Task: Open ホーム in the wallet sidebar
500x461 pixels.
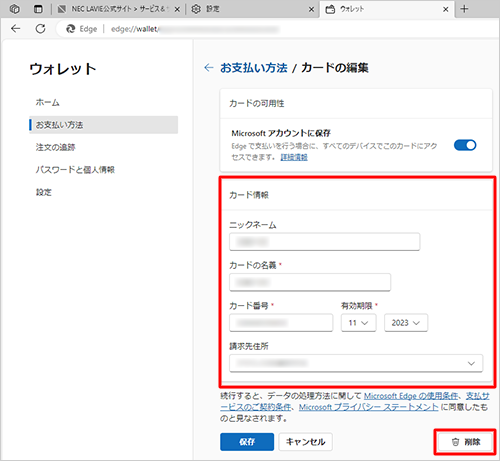Action: 48,102
